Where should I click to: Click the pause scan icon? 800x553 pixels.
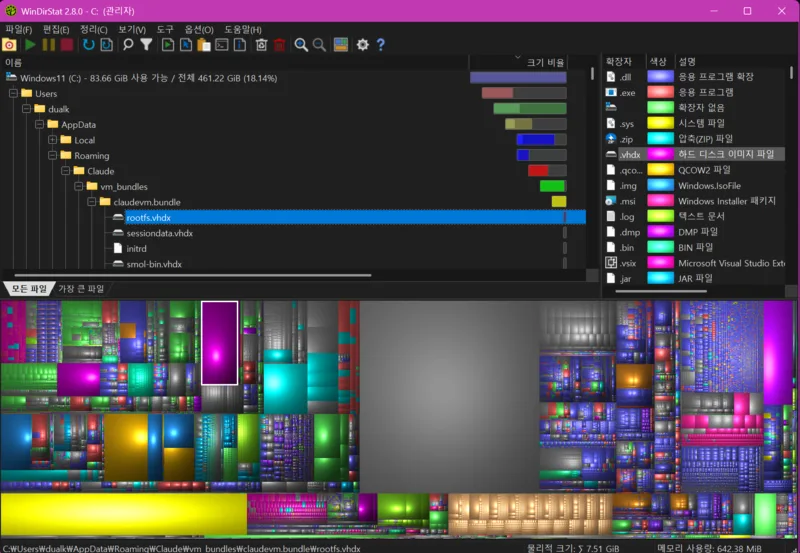tap(48, 45)
